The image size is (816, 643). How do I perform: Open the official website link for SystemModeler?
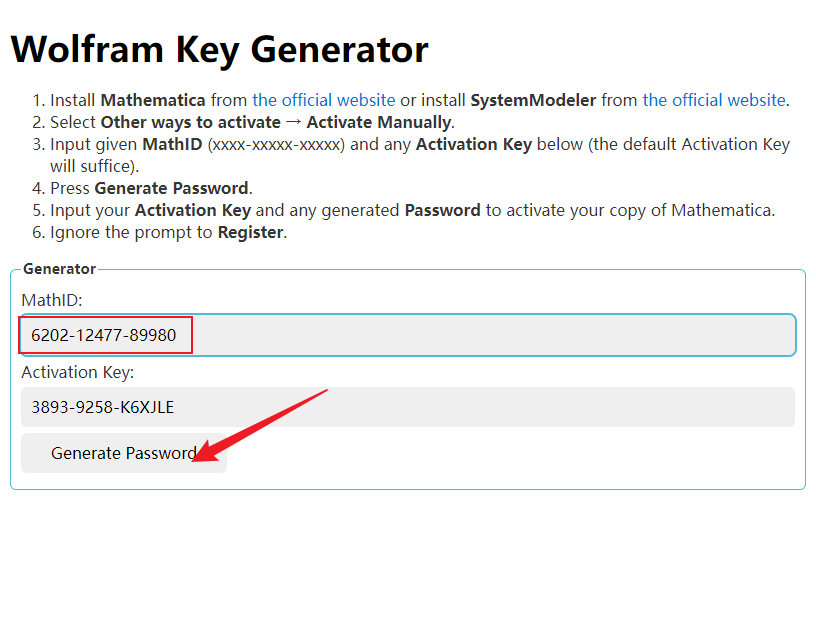click(714, 100)
